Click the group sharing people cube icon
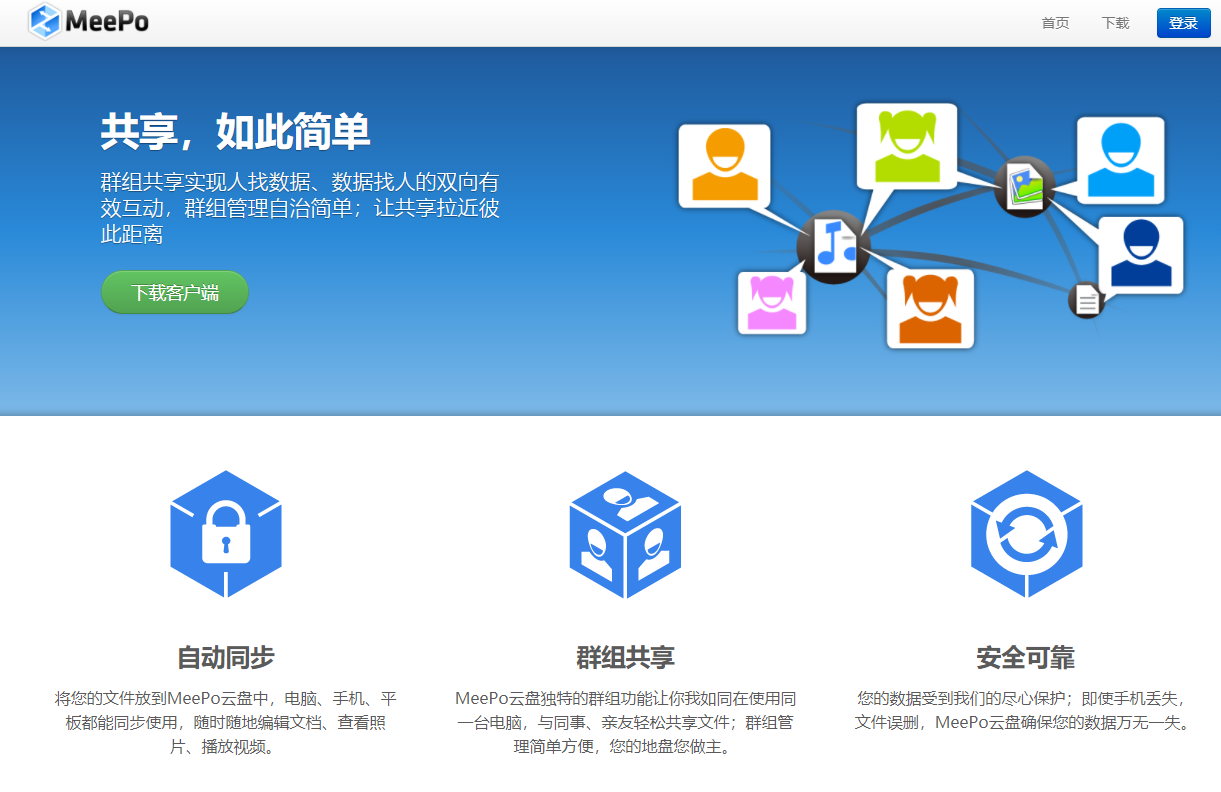Viewport: 1221px width, 792px height. 625,535
